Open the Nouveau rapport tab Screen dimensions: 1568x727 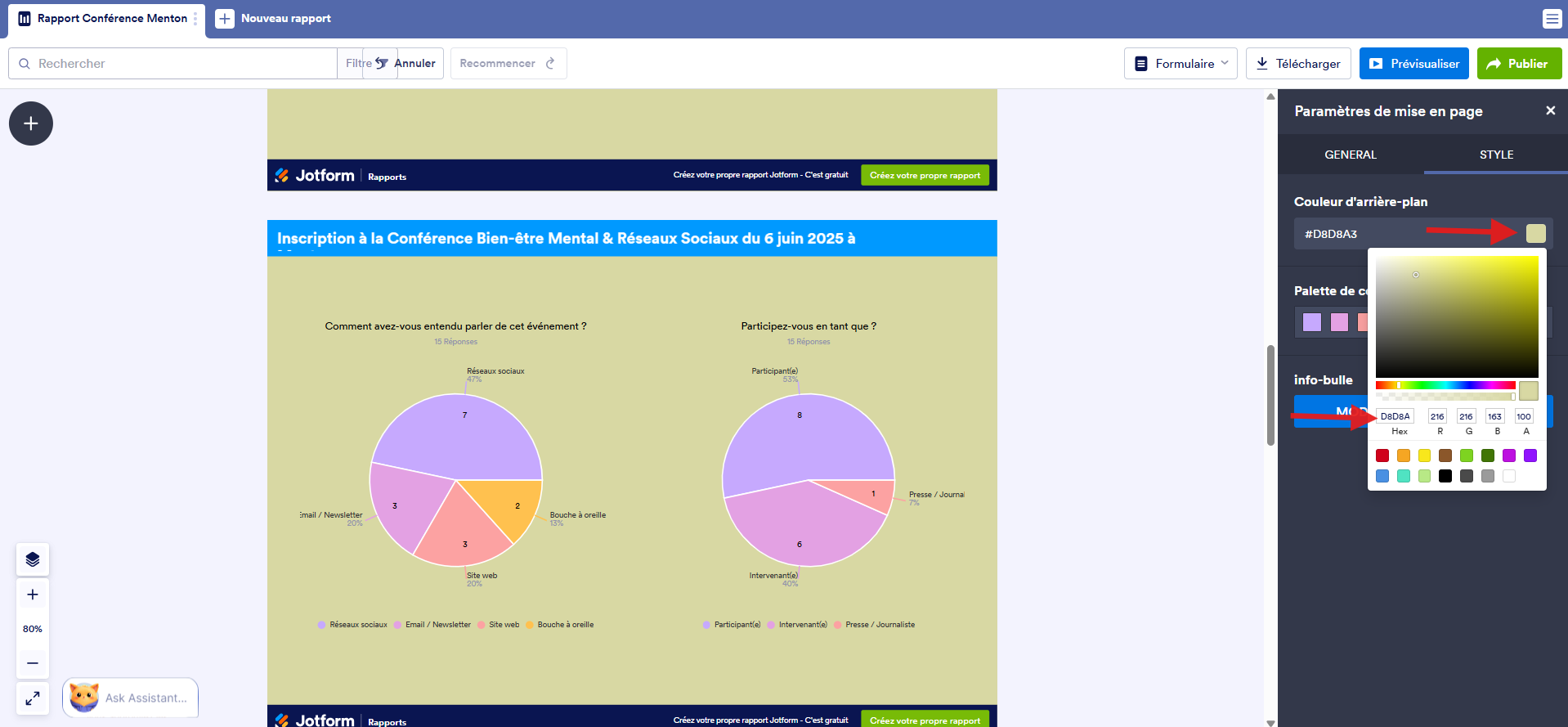click(273, 18)
